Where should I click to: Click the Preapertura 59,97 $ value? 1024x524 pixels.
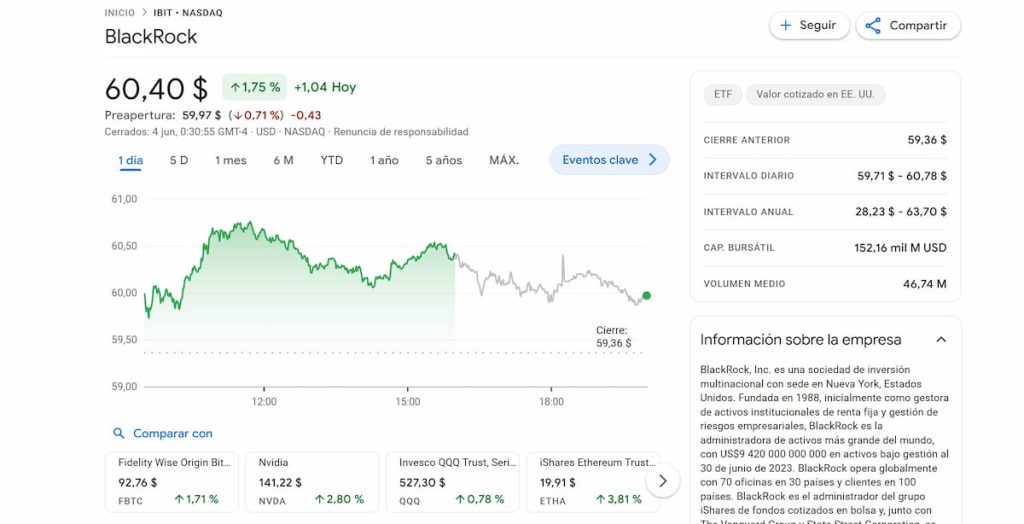[201, 115]
